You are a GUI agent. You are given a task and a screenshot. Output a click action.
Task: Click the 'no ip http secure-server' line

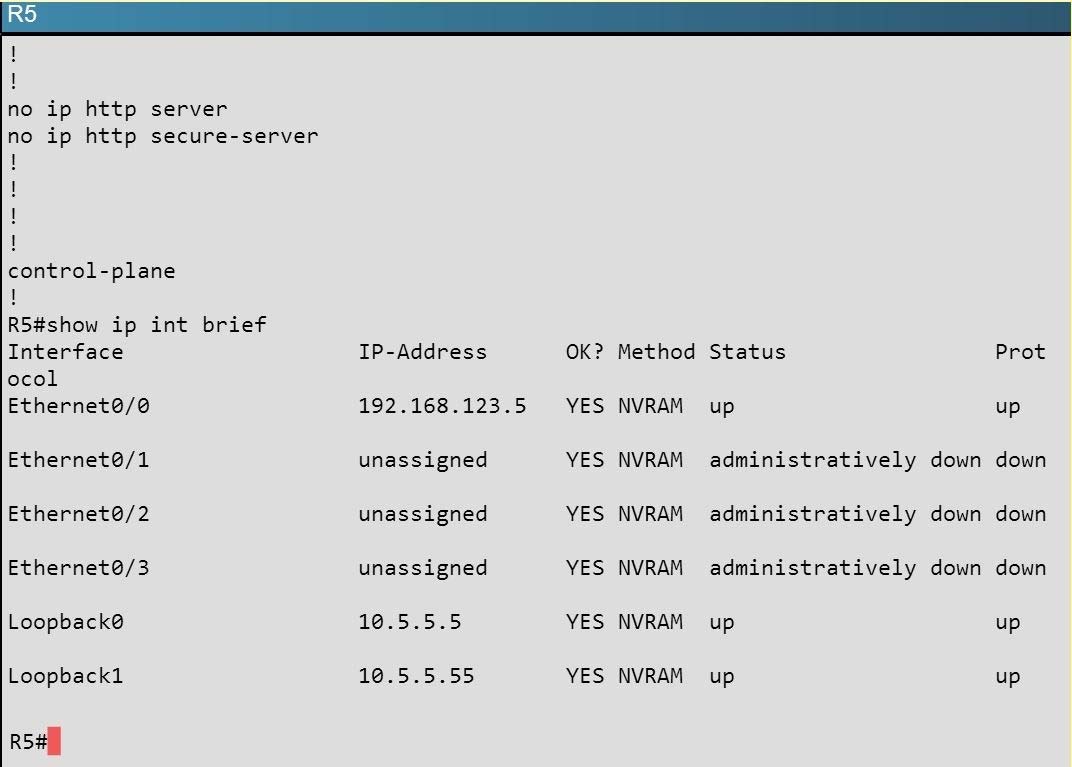pos(163,136)
